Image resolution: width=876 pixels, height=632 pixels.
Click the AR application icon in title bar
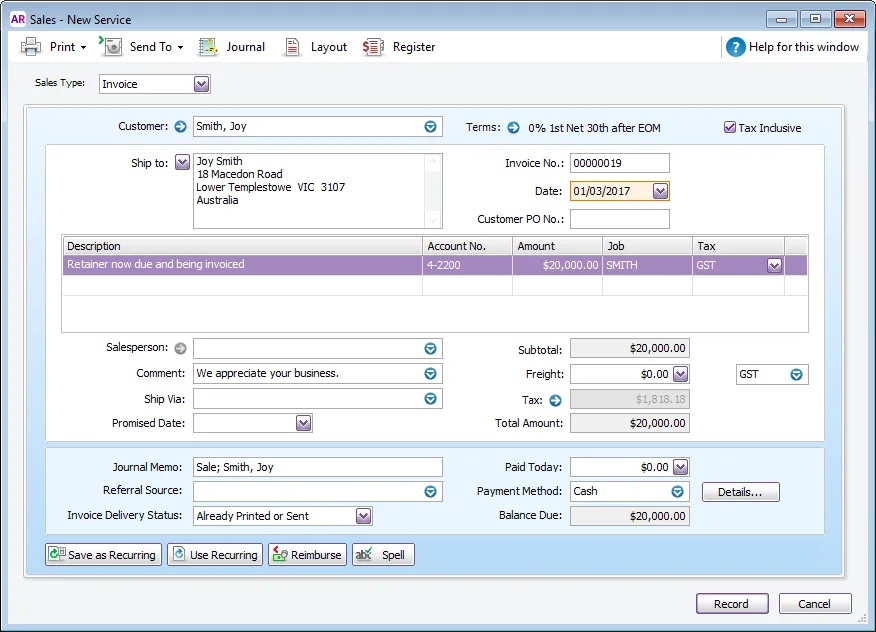coord(18,19)
